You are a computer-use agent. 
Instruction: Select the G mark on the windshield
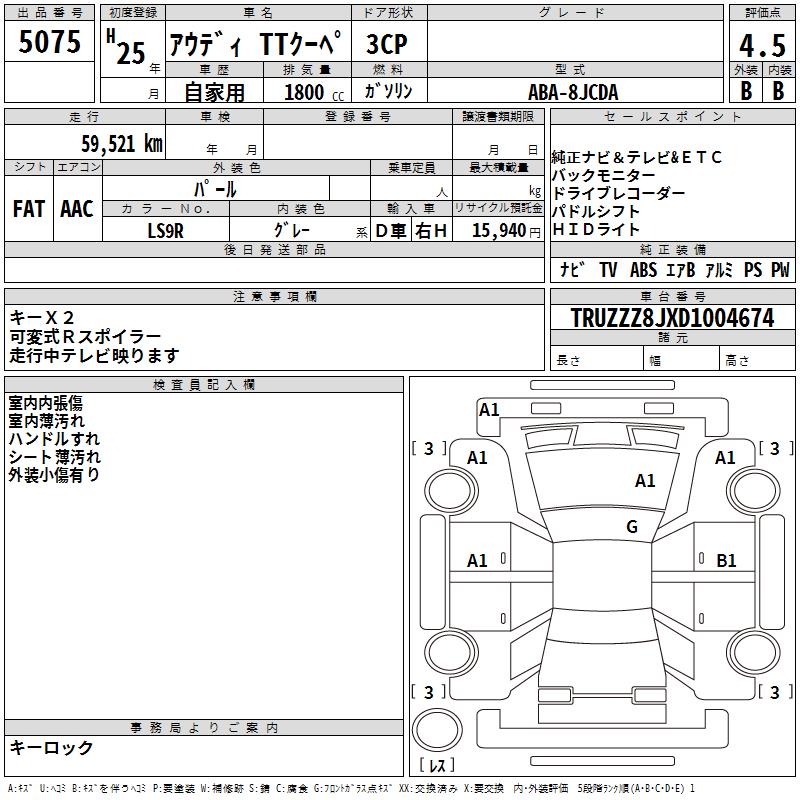coord(632,526)
